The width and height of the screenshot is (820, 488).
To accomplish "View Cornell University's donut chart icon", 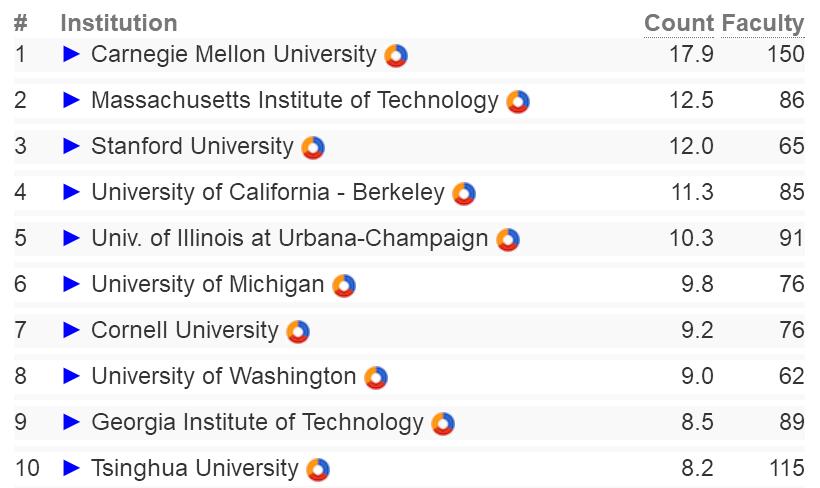I will 298,332.
